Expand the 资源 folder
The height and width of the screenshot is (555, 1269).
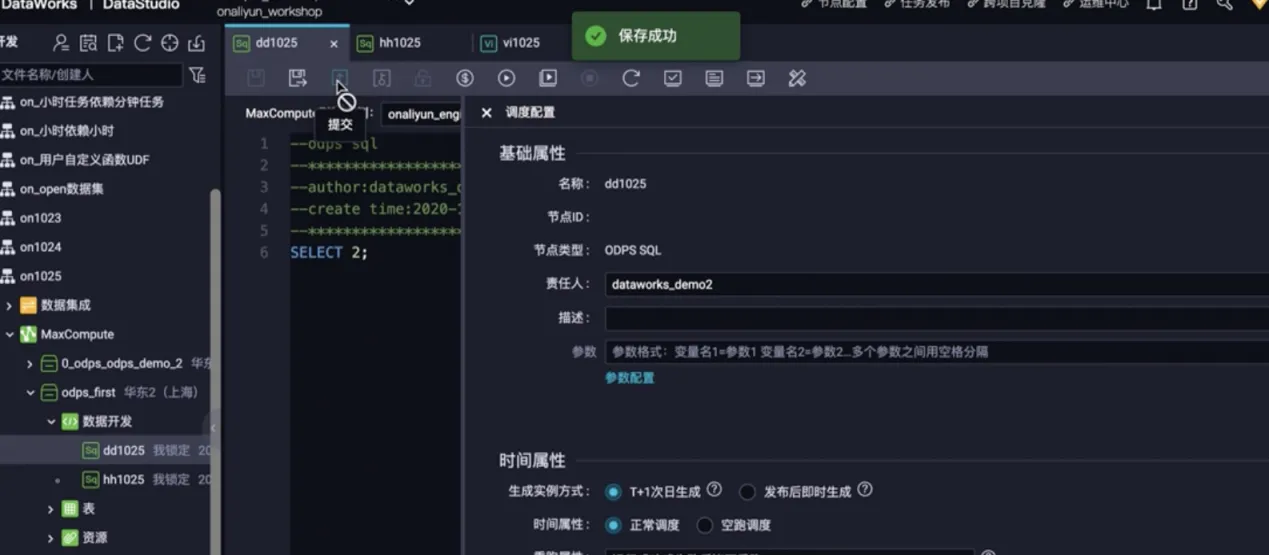click(51, 538)
